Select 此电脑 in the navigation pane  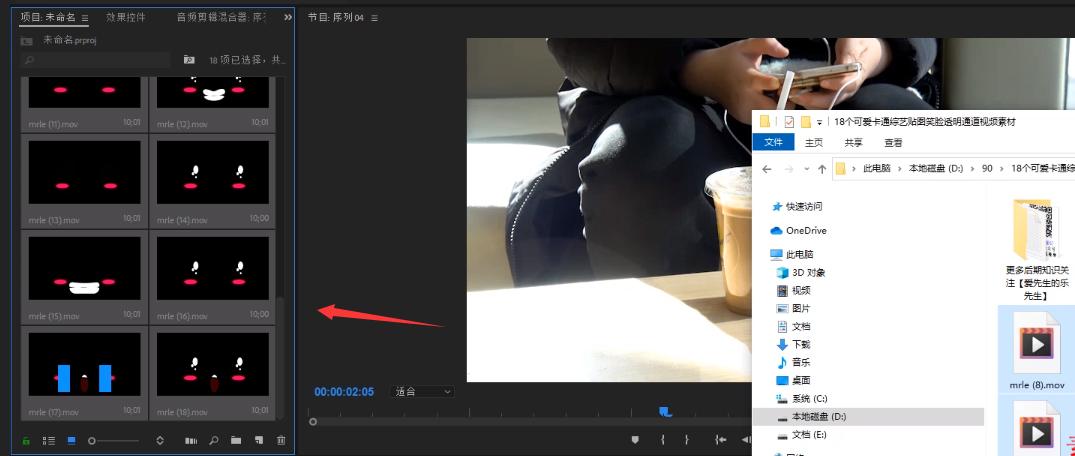point(800,254)
